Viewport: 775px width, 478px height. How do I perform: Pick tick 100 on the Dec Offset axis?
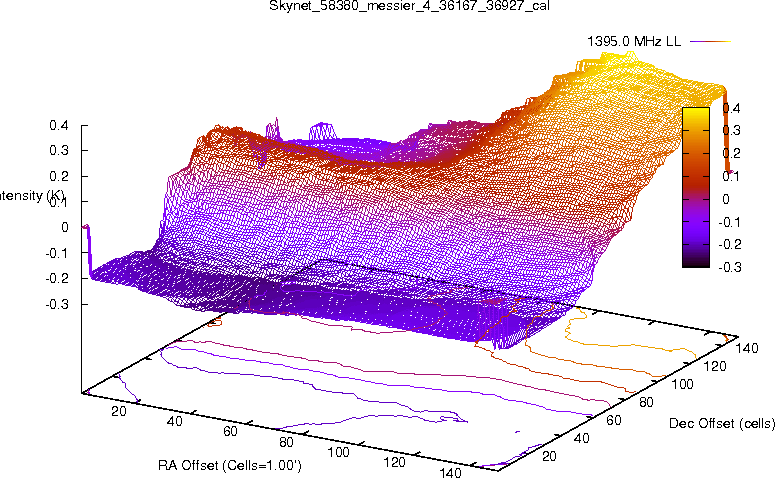click(x=682, y=385)
